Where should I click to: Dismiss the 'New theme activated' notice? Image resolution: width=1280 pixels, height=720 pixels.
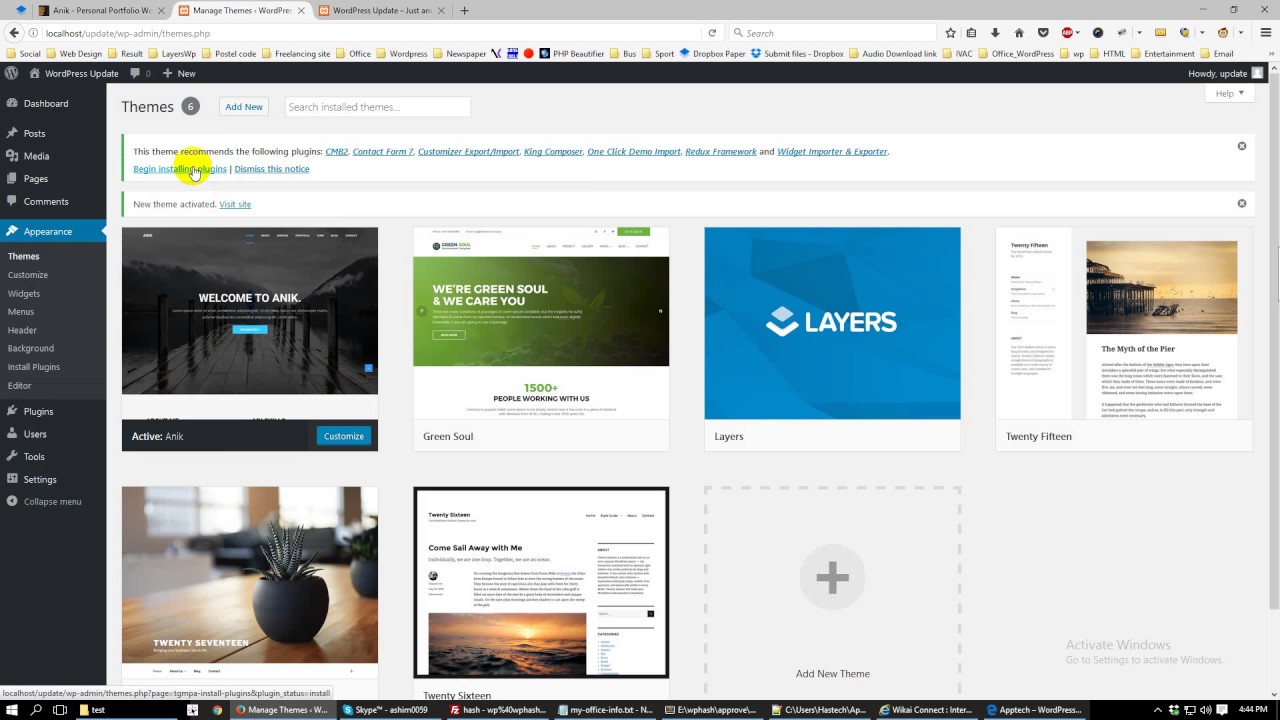point(1242,203)
